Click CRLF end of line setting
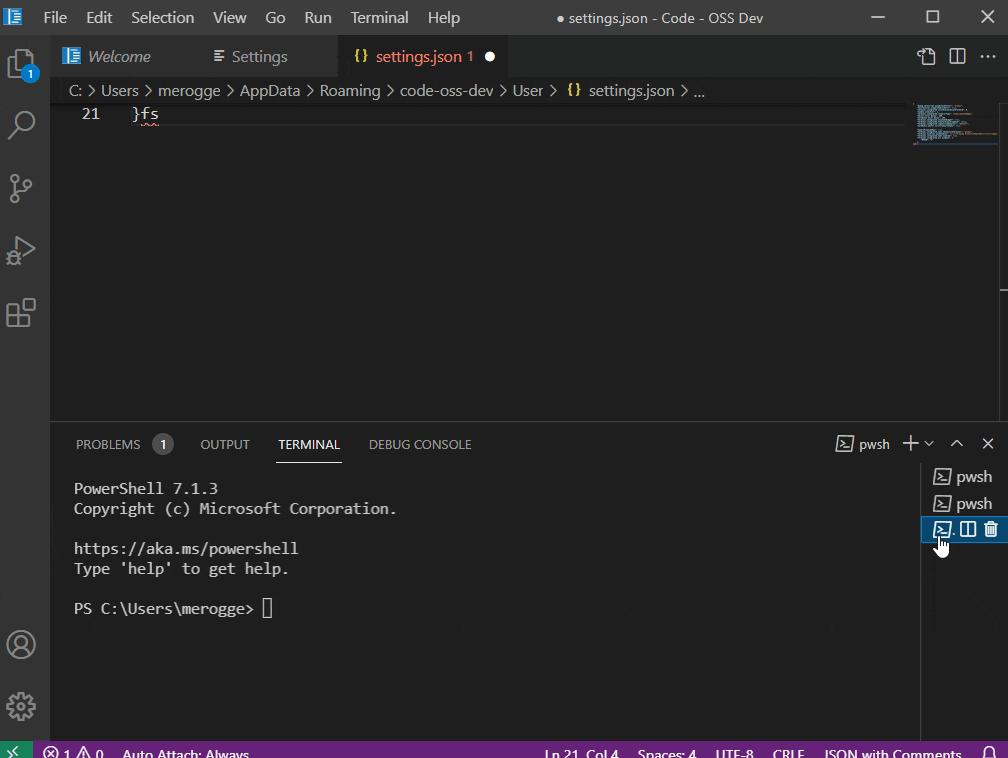The image size is (1008, 758). tap(788, 753)
